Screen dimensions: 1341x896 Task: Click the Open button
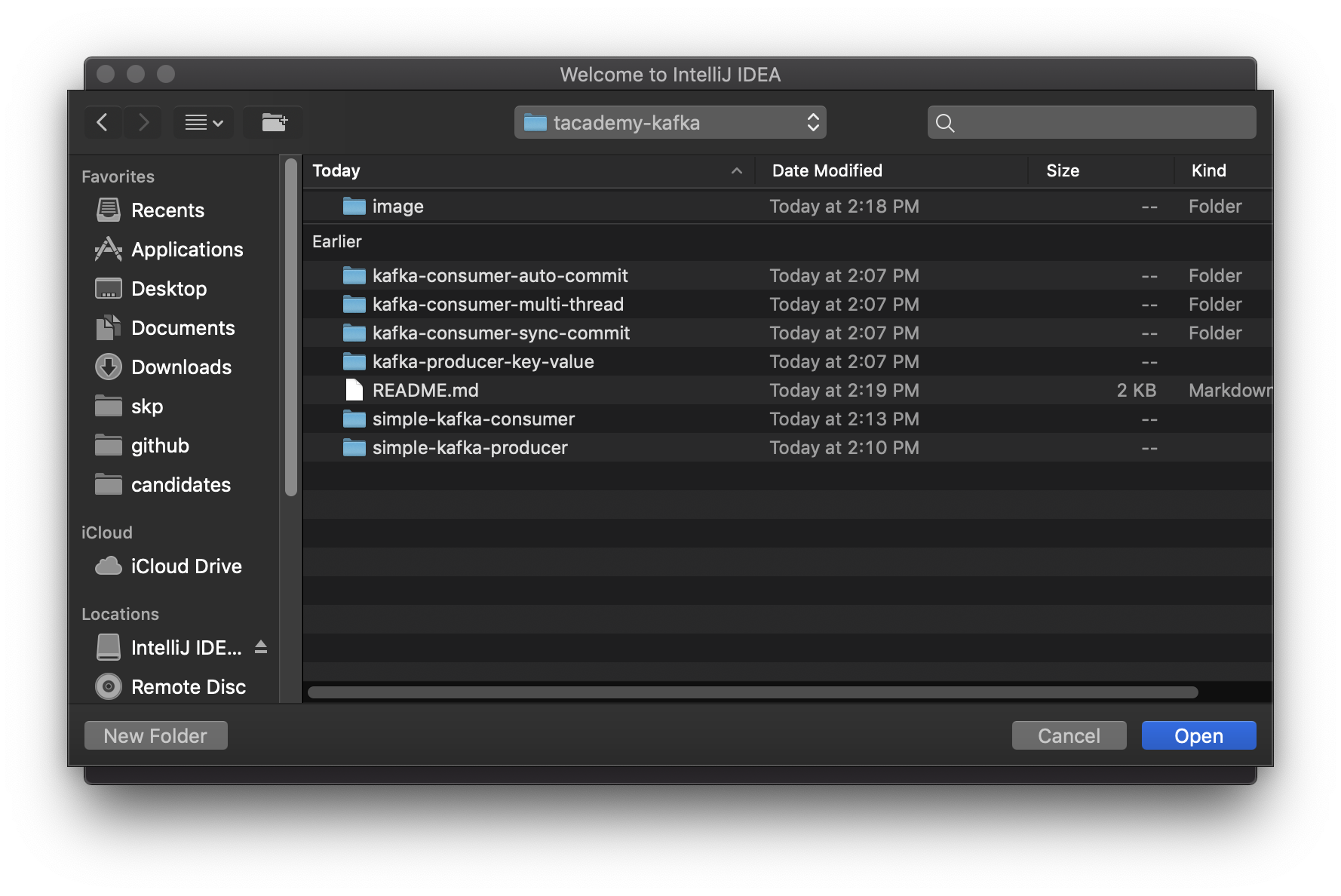point(1198,735)
